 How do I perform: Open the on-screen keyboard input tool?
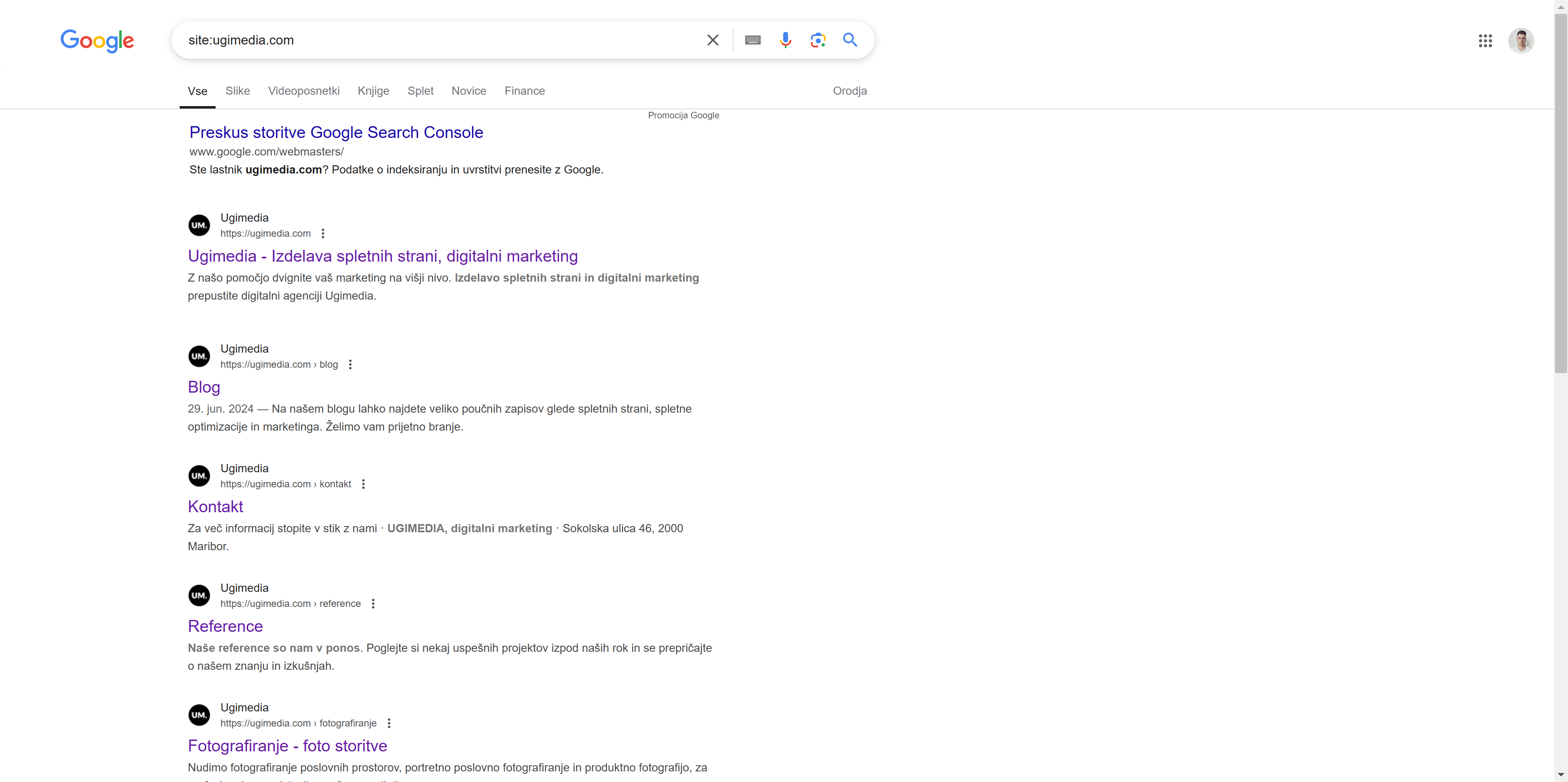pyautogui.click(x=752, y=40)
